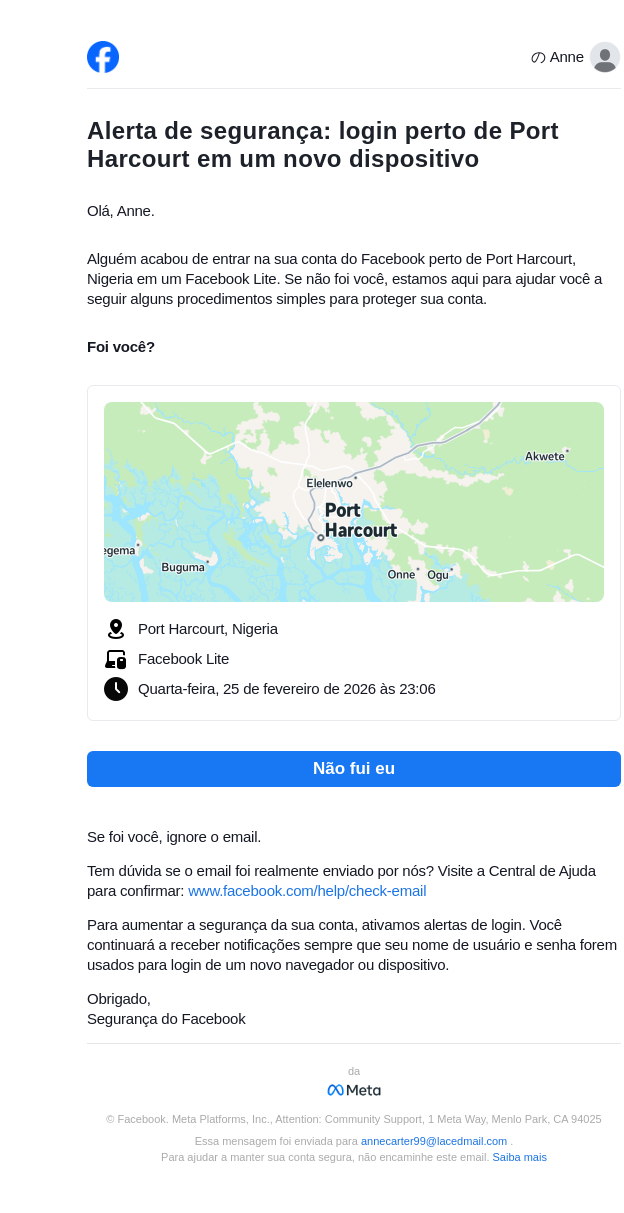This screenshot has height=1213, width=624.
Task: Click the Meta logo in footer
Action: [354, 1090]
